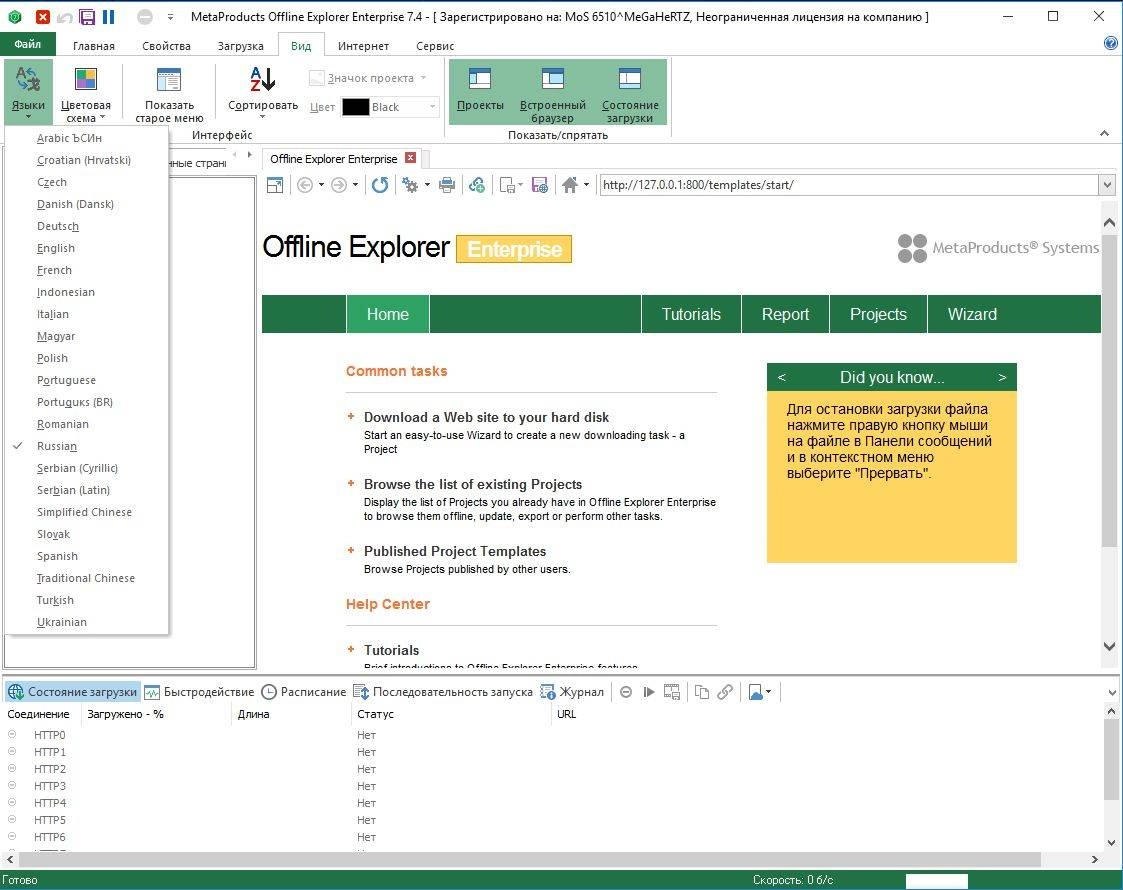Open the Report navigation button

coord(785,314)
